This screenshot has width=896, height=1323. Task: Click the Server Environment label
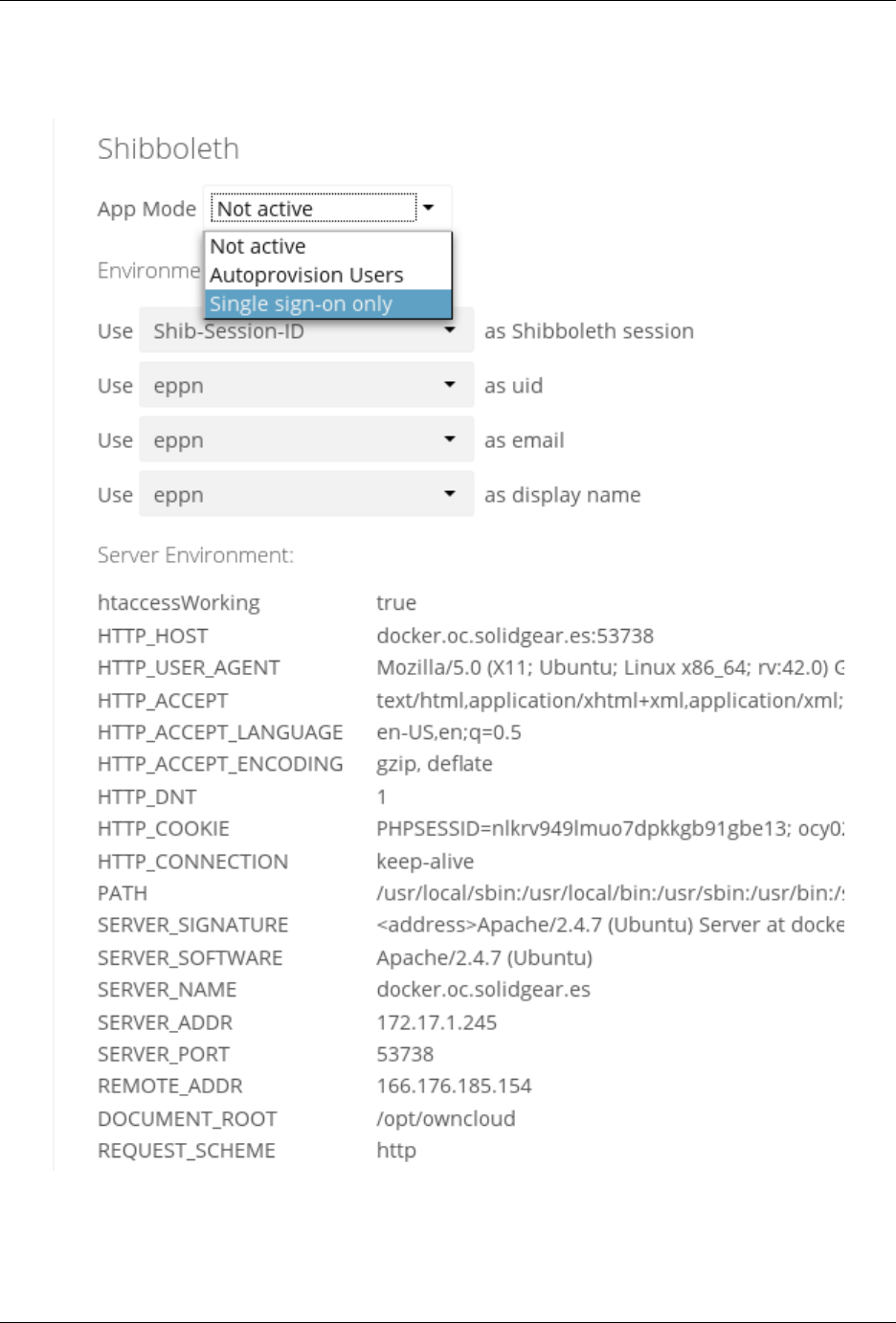pos(195,555)
